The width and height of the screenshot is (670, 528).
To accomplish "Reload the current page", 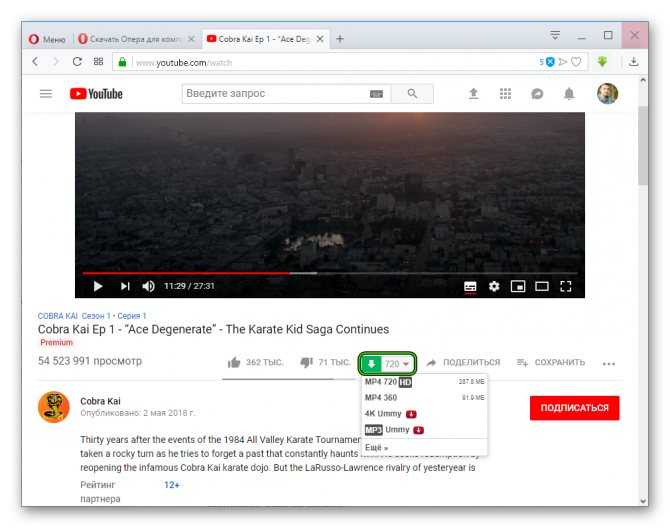I will (77, 62).
